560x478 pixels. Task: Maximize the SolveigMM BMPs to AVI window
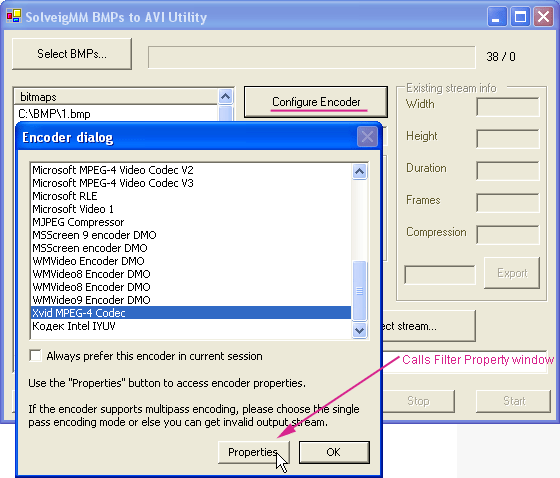520,17
